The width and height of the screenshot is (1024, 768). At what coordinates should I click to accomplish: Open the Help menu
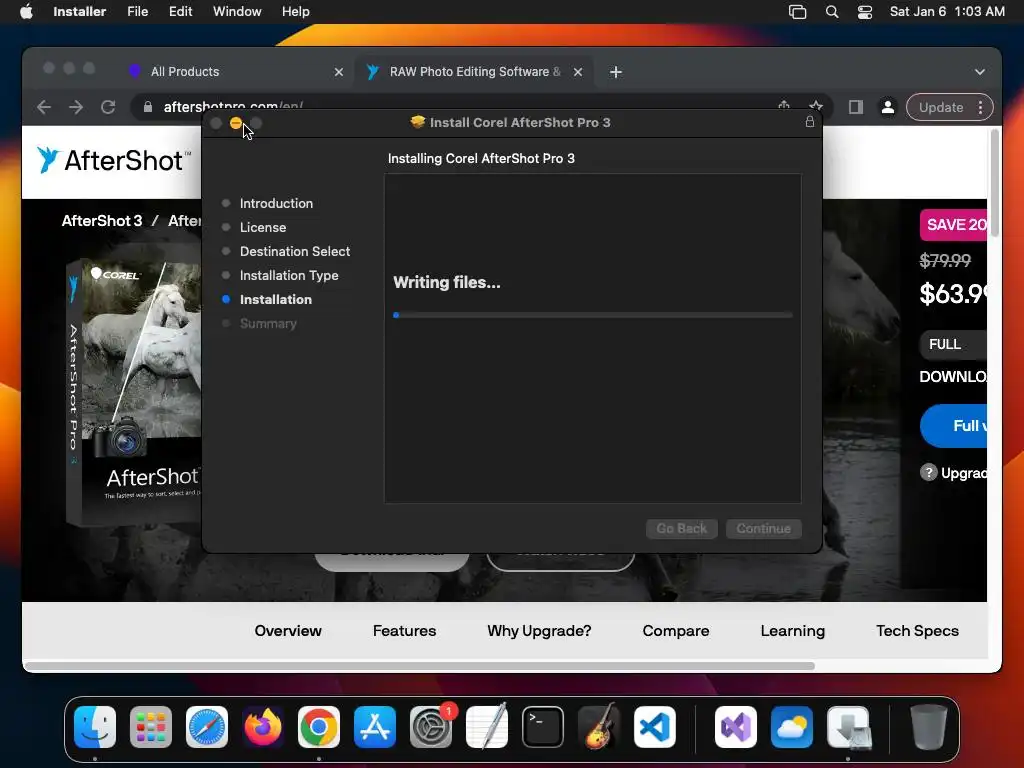tap(295, 12)
